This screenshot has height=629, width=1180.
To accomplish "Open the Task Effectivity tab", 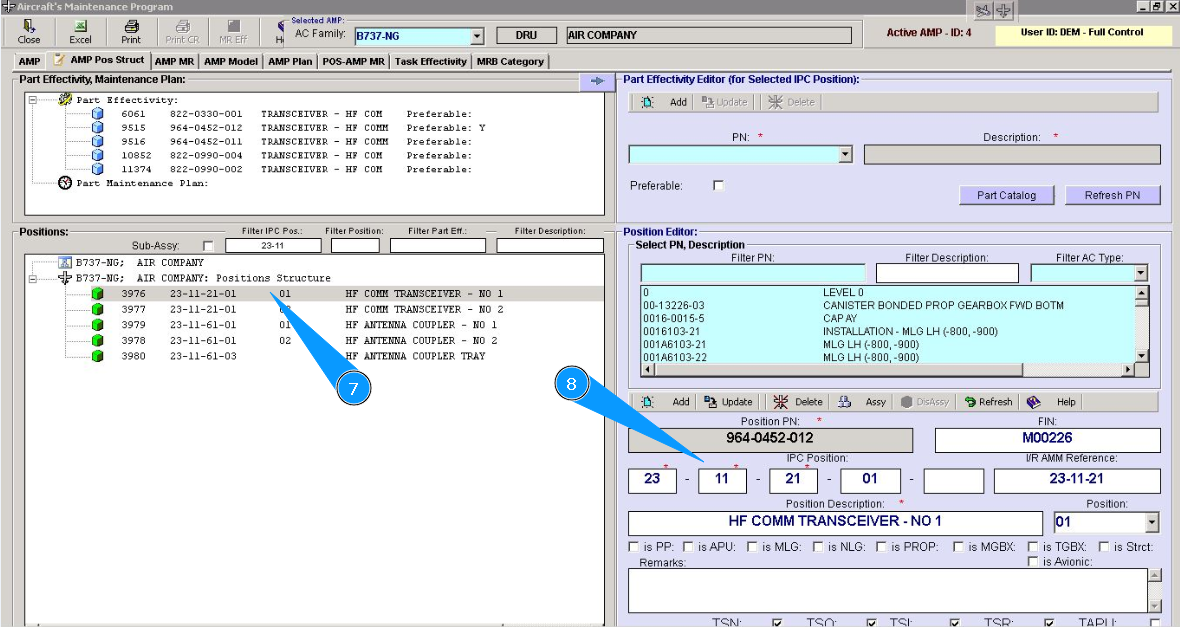I will click(x=430, y=61).
